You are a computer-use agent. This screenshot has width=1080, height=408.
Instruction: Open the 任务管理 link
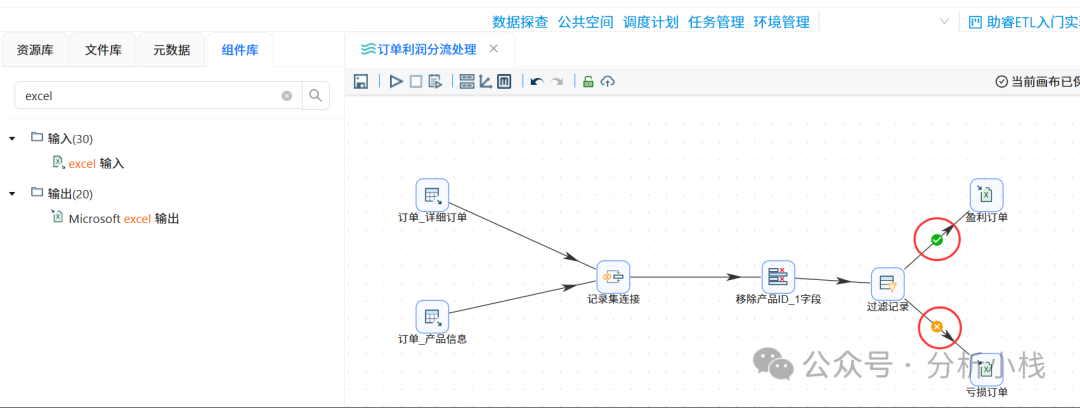click(x=716, y=22)
